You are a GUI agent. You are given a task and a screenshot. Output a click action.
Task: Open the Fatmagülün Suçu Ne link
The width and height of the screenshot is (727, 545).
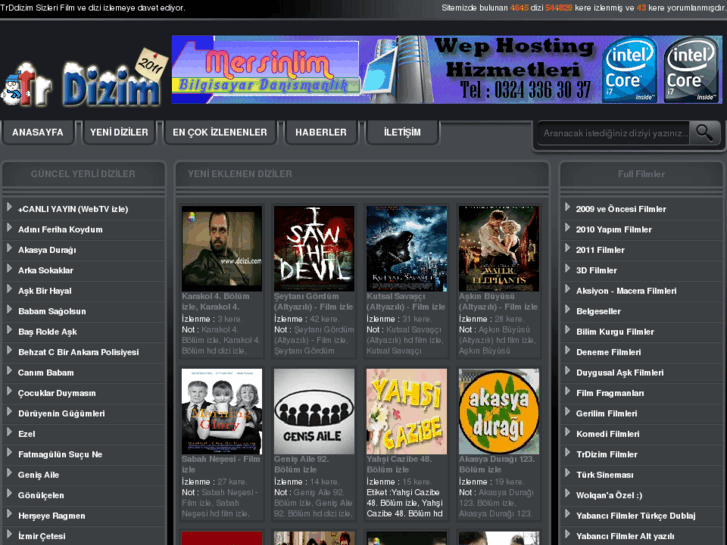point(60,454)
